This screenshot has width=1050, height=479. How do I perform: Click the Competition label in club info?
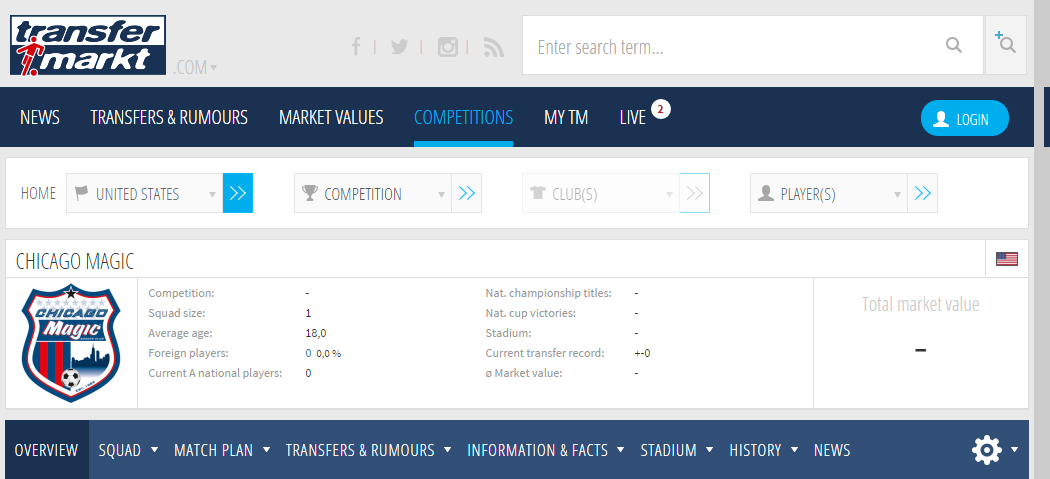point(181,293)
